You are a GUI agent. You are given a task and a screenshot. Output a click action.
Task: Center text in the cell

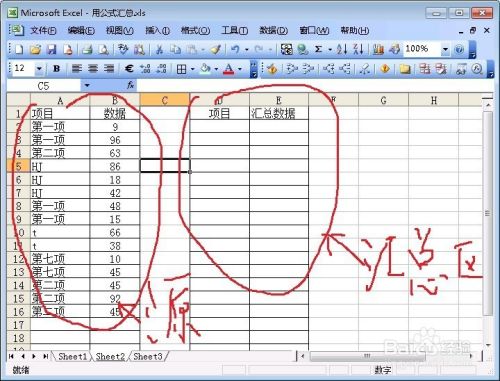[93, 69]
